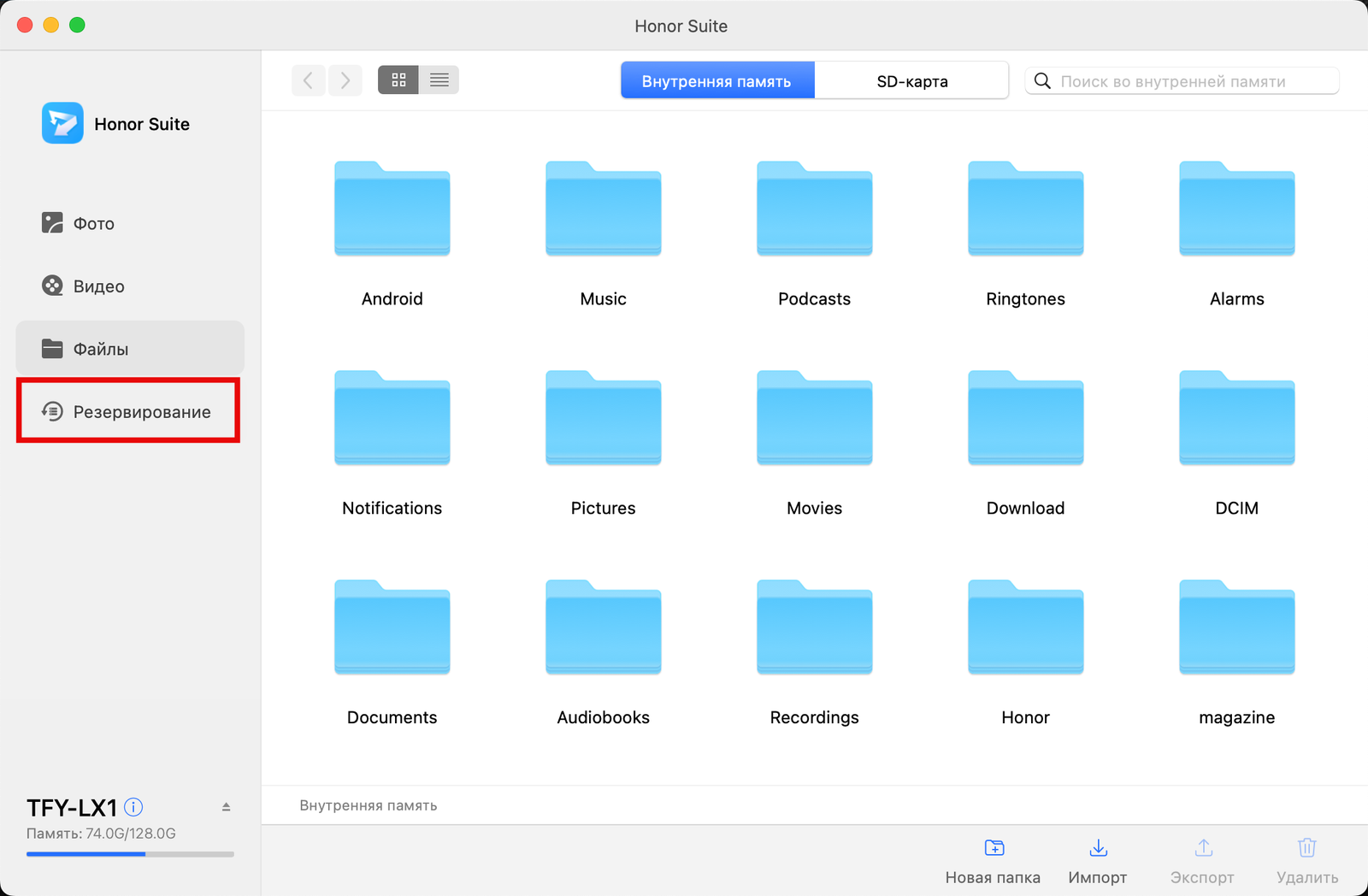Focus the internal memory search field
The width and height of the screenshot is (1368, 896).
[1182, 81]
